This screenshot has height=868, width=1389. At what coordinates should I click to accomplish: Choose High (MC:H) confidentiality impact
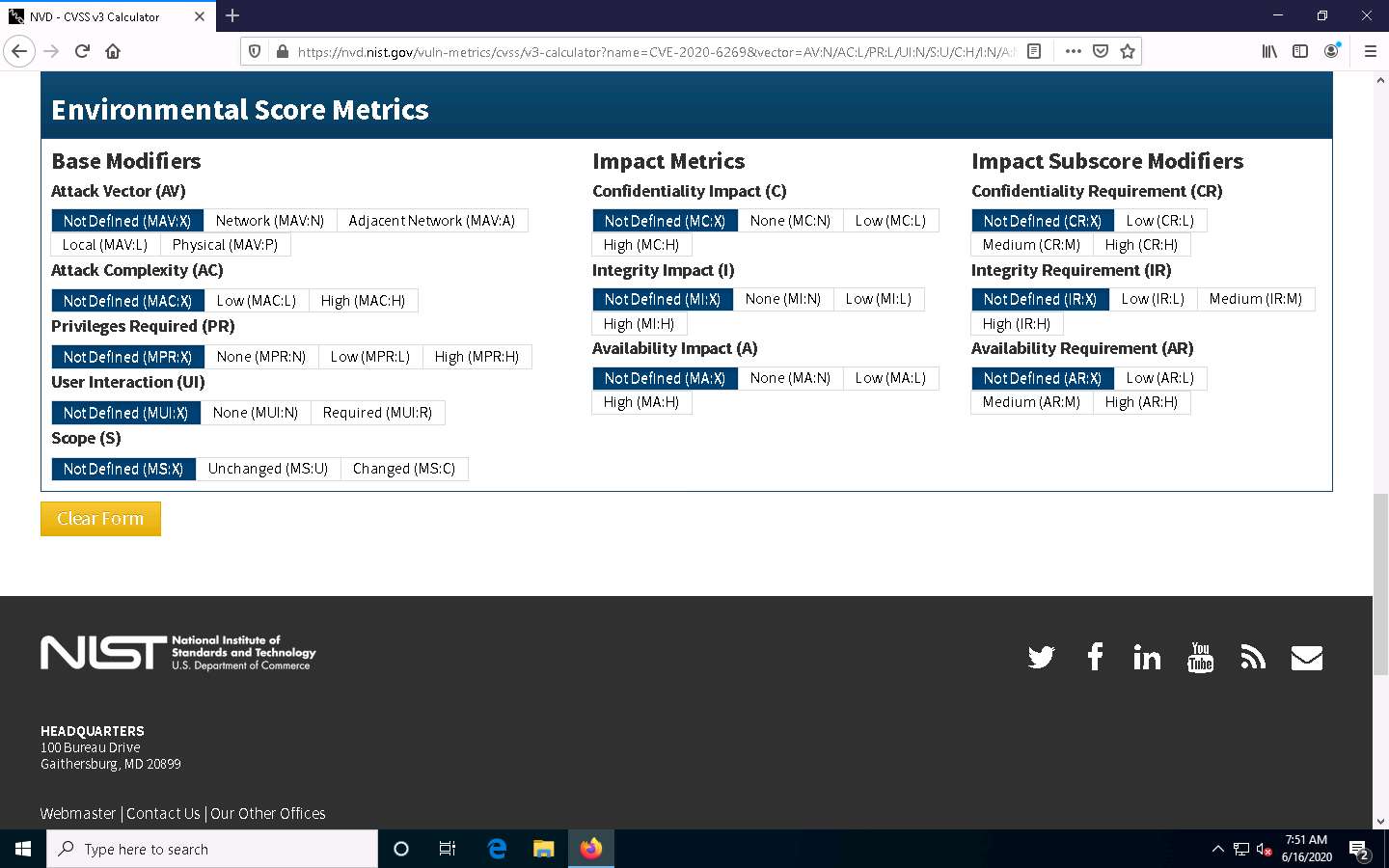tap(641, 245)
